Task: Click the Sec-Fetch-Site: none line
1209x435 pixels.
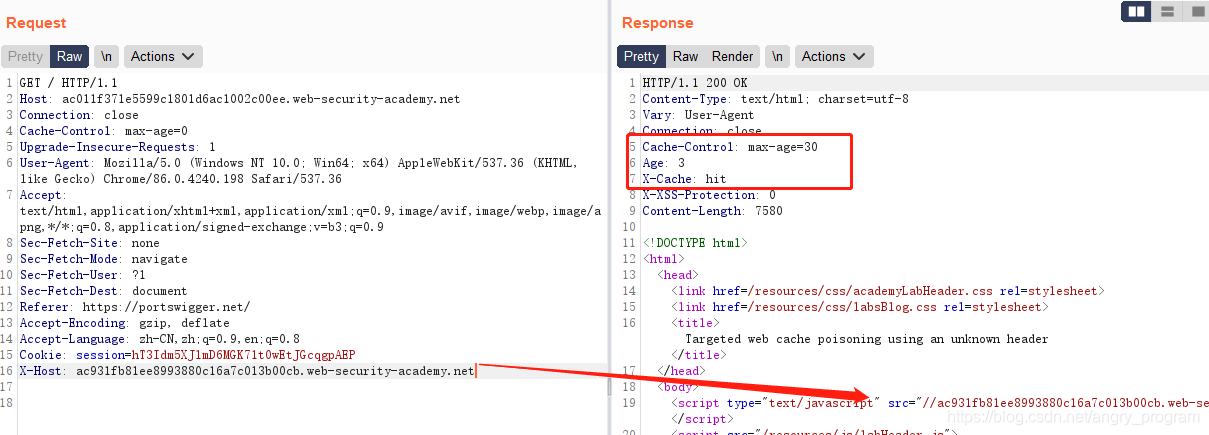Action: pyautogui.click(x=89, y=243)
